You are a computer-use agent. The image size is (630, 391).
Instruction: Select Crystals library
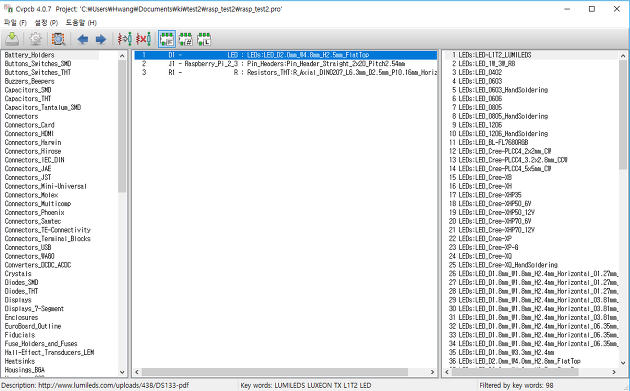coord(18,274)
